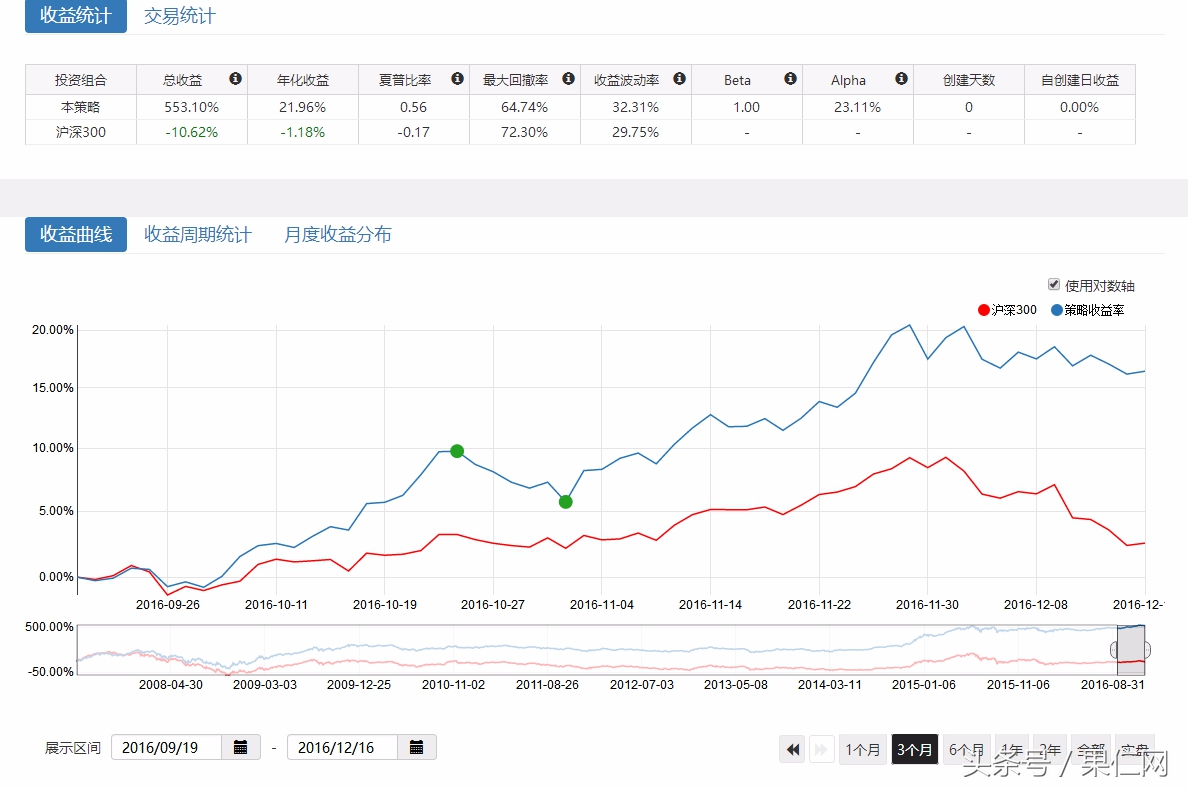Set range to 1个月

(863, 750)
